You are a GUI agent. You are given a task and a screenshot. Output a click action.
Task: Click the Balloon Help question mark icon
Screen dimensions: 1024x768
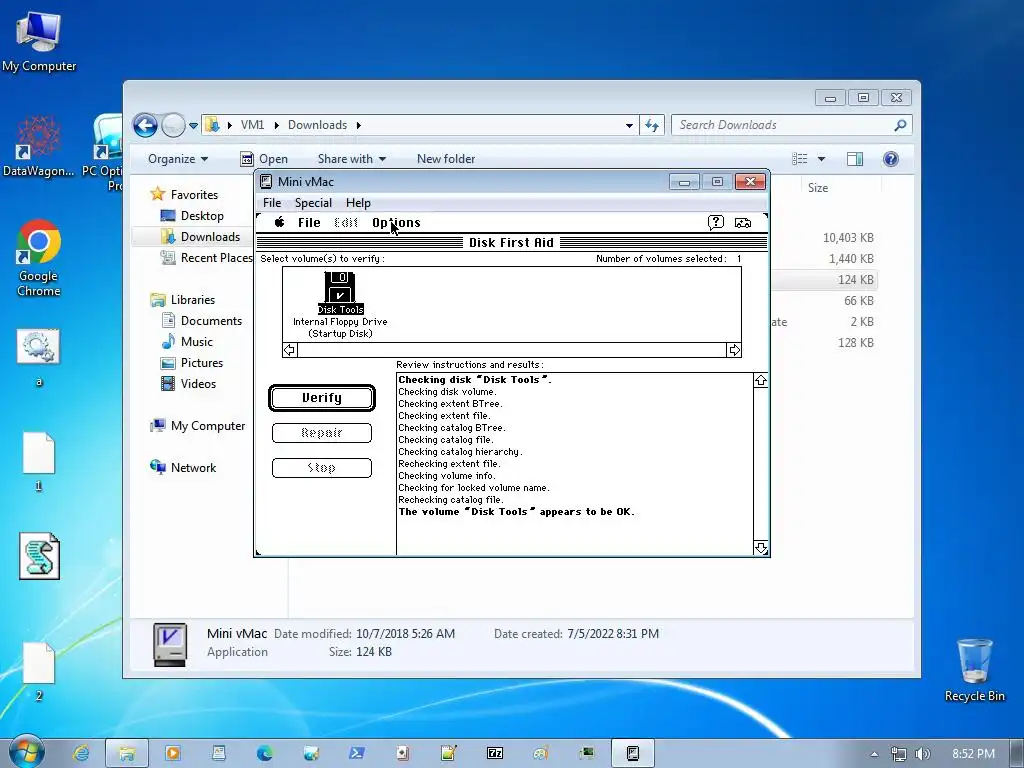click(716, 222)
